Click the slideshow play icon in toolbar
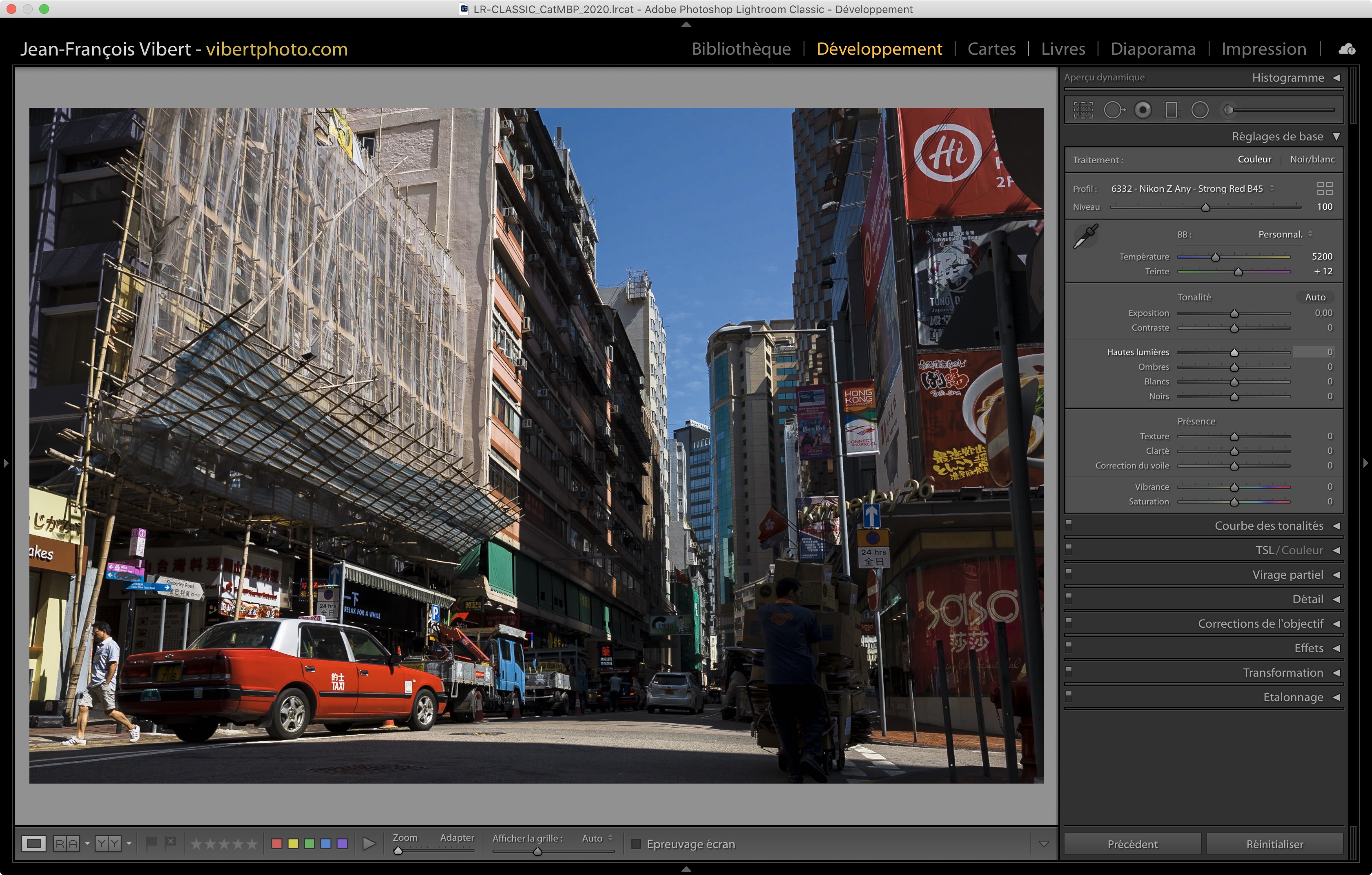Viewport: 1372px width, 875px height. pos(369,844)
